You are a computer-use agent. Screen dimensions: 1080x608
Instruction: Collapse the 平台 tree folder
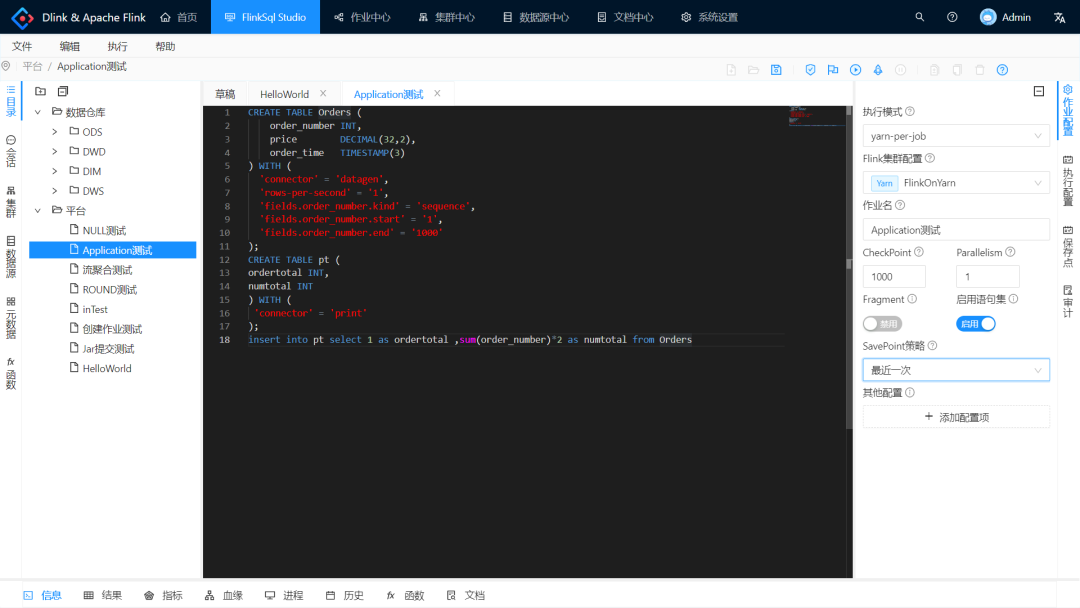click(38, 210)
